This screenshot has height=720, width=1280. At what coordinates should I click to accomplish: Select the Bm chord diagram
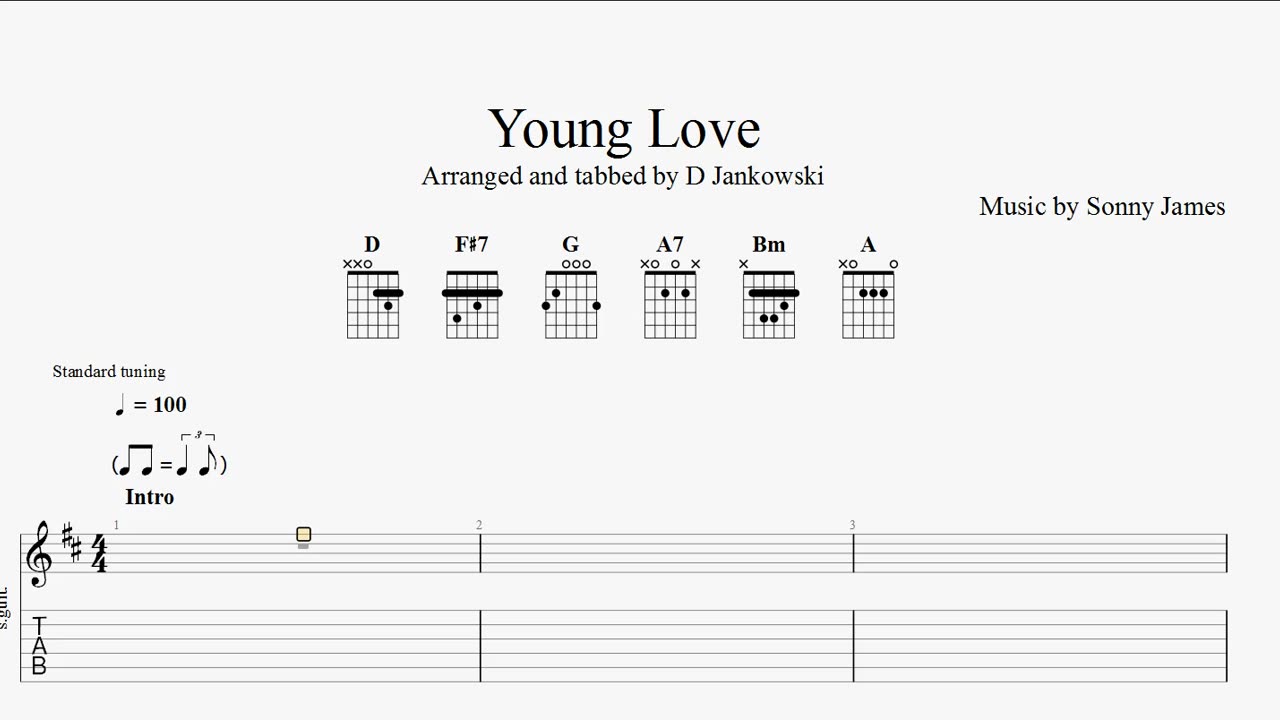(769, 287)
